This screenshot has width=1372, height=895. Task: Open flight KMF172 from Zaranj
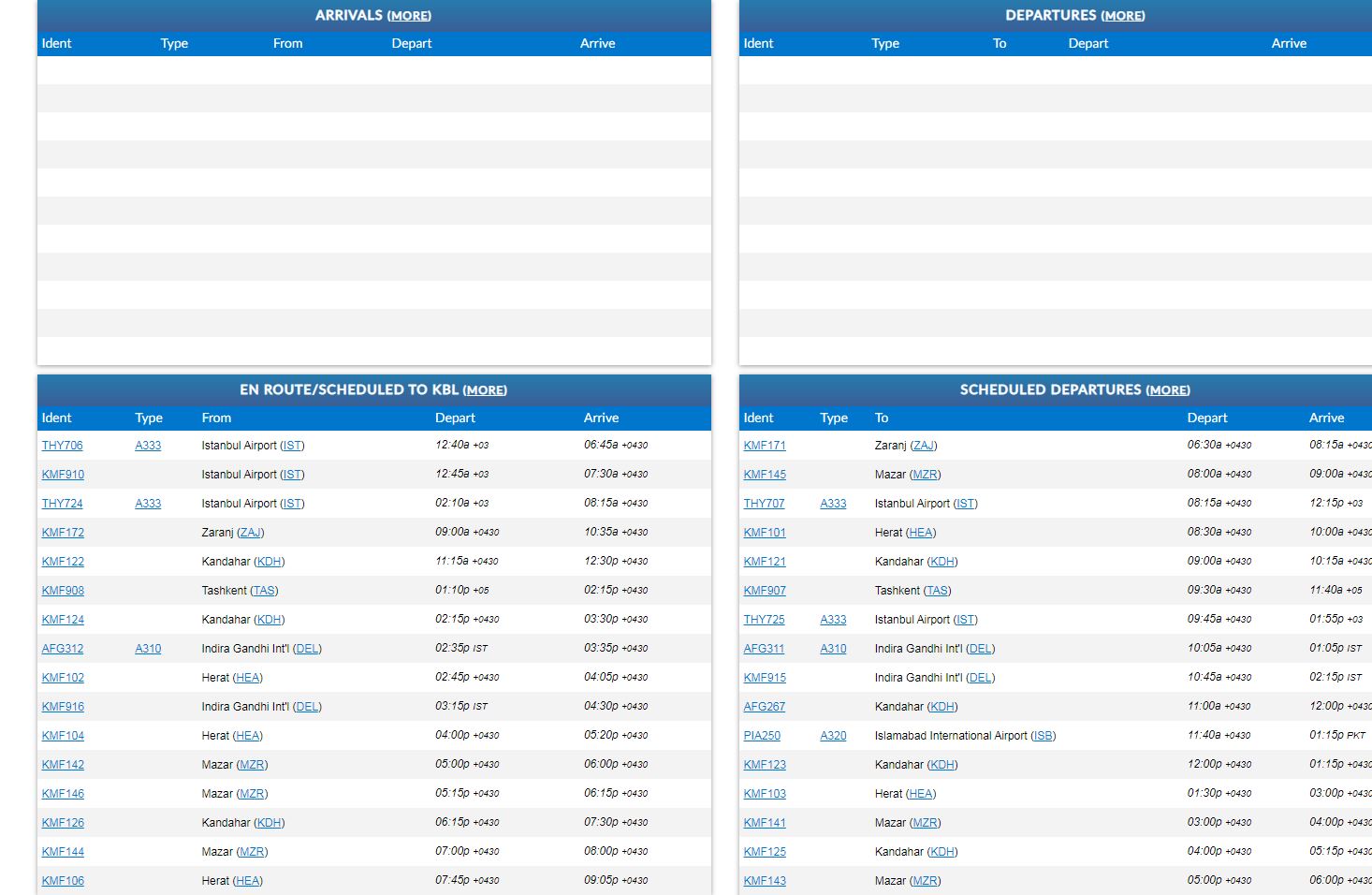(x=63, y=533)
